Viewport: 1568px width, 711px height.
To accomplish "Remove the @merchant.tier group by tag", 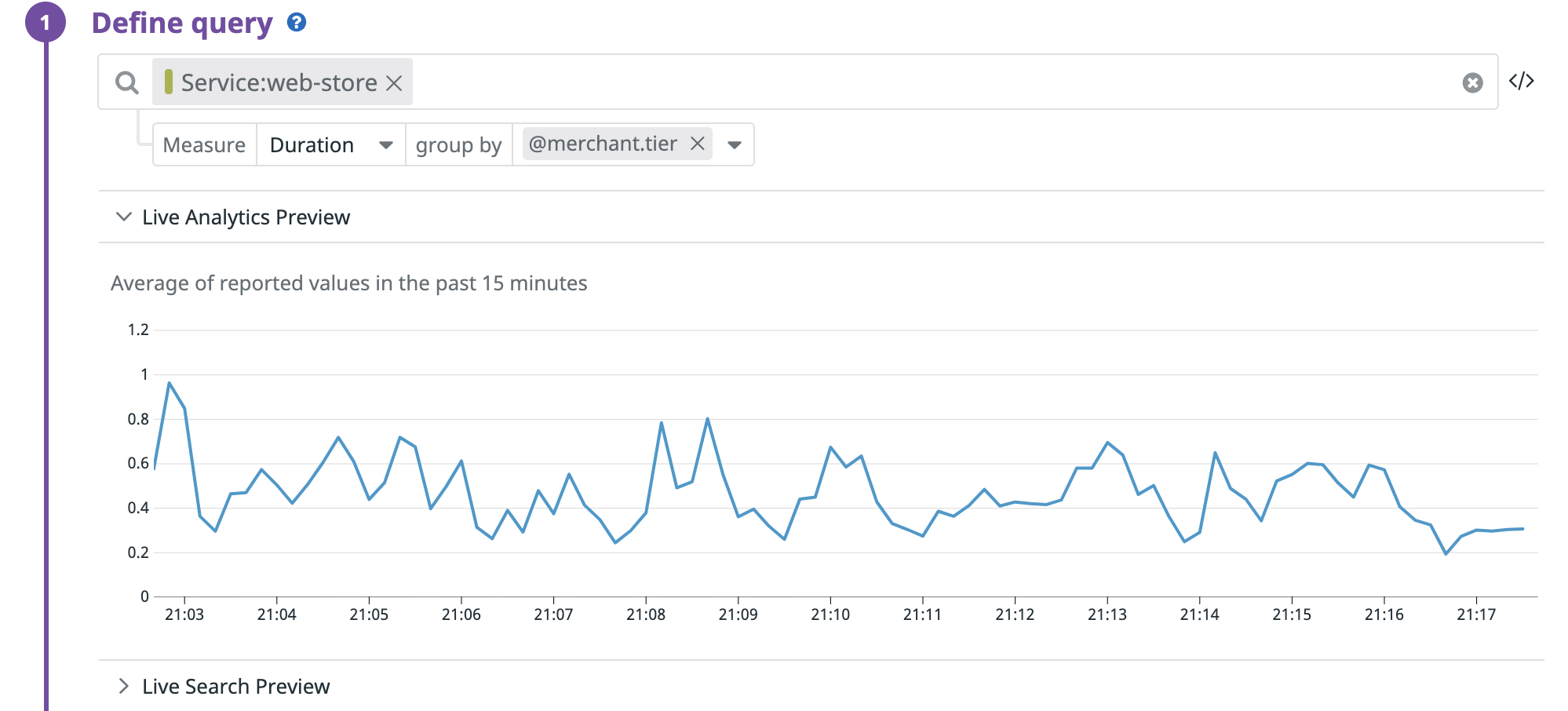I will 697,144.
